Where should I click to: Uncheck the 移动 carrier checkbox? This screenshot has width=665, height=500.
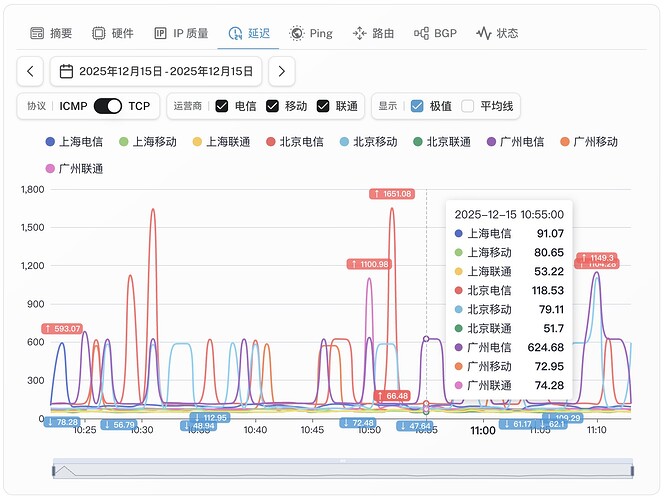[272, 106]
